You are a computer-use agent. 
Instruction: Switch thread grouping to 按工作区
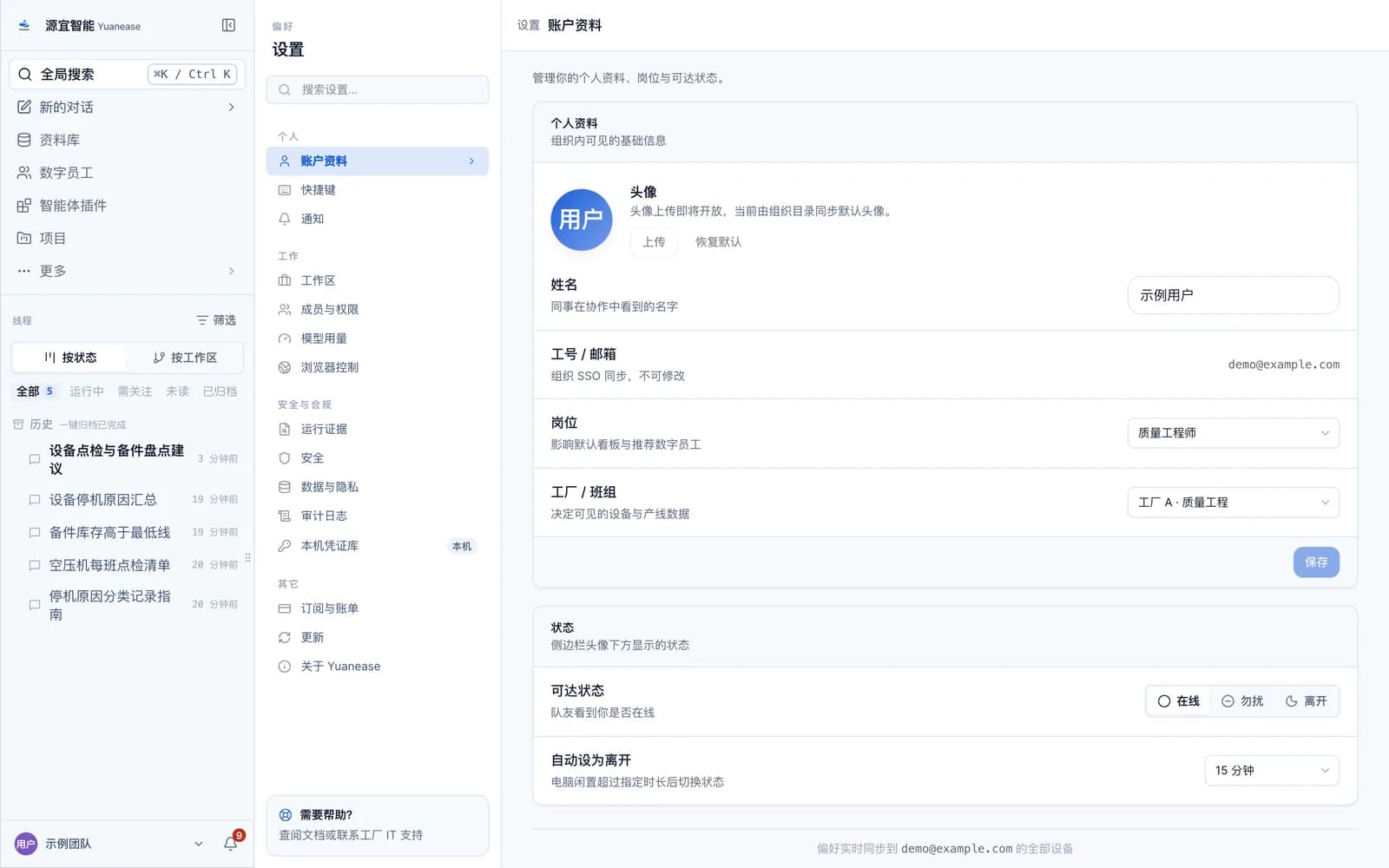coord(185,358)
